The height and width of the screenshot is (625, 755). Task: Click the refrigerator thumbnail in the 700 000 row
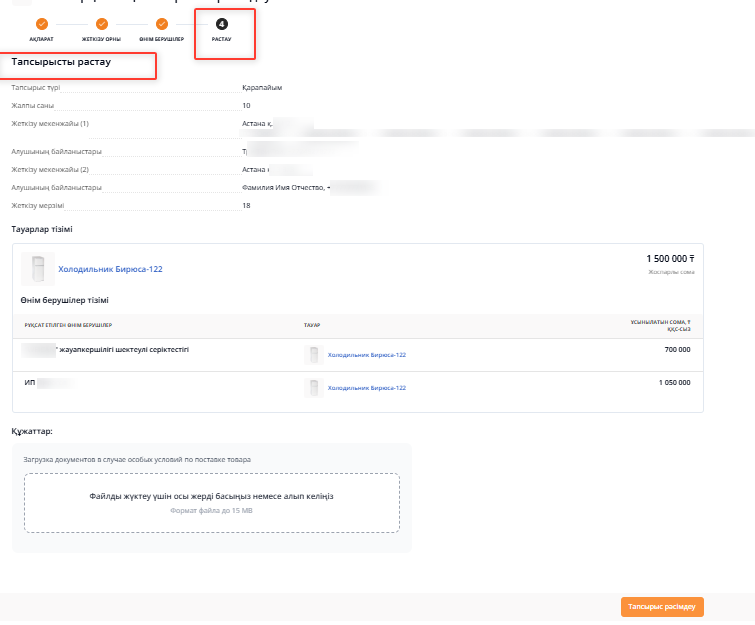[x=314, y=355]
